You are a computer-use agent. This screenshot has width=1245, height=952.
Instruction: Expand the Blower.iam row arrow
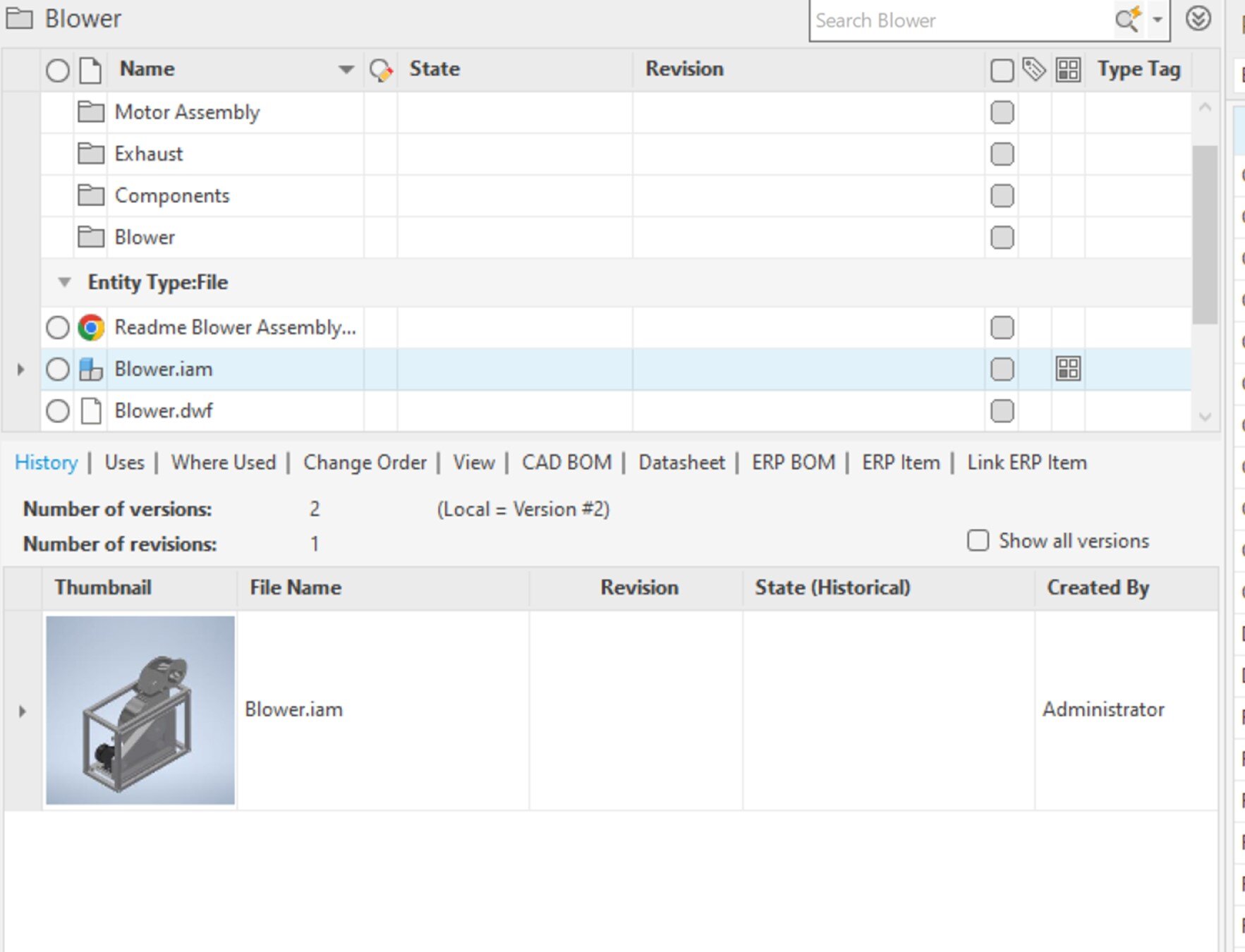(20, 369)
